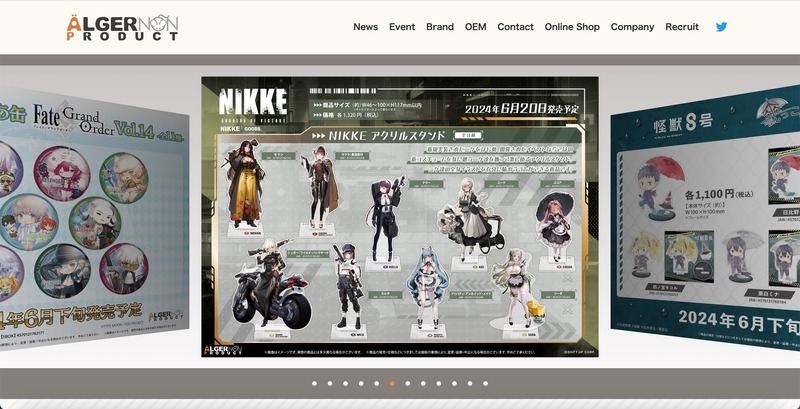Screen dimensions: 800x409
Task: Jump to the seventh carousel dot
Action: [x=407, y=383]
